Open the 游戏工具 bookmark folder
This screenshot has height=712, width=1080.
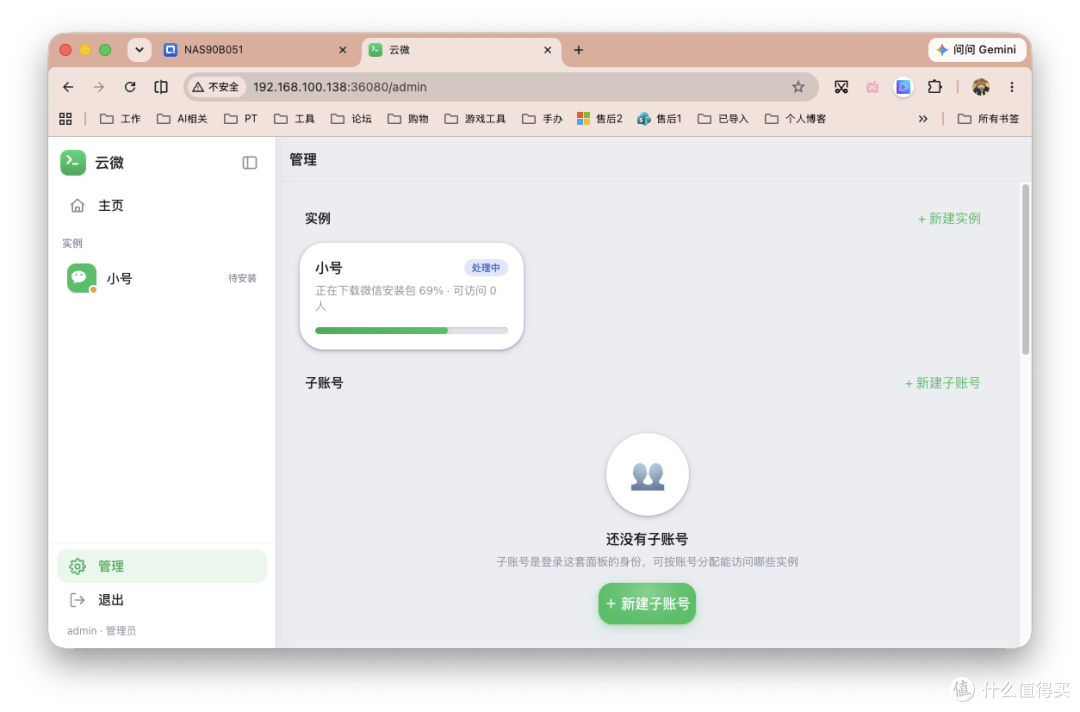click(475, 118)
